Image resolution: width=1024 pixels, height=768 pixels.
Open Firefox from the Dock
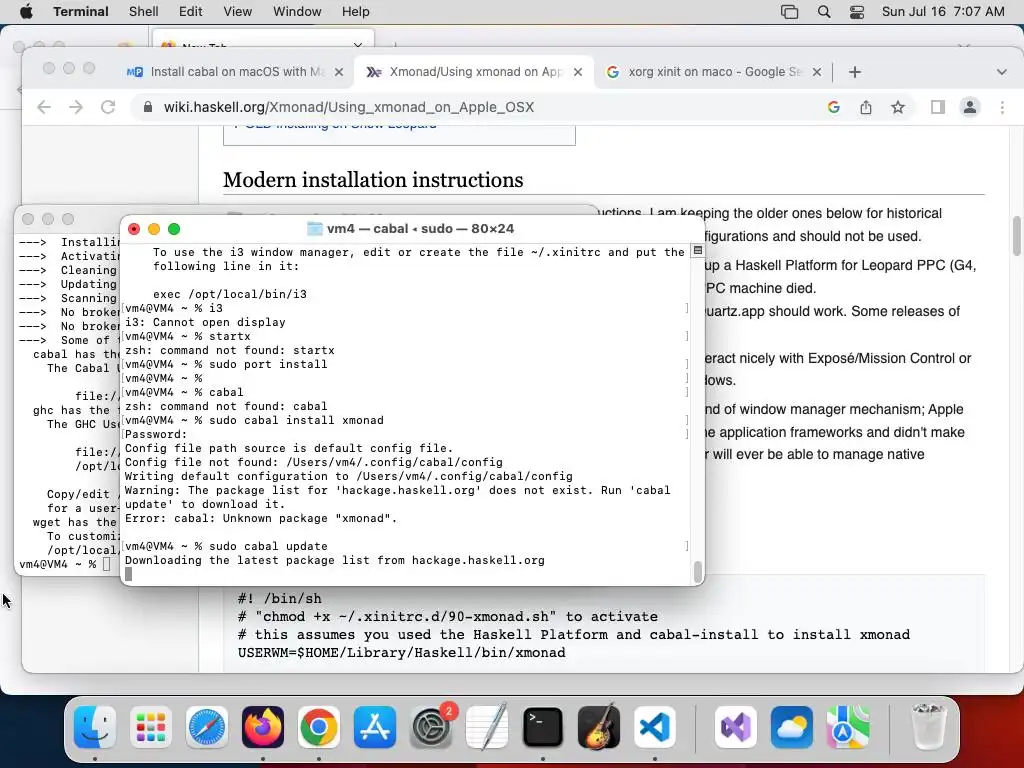point(263,727)
